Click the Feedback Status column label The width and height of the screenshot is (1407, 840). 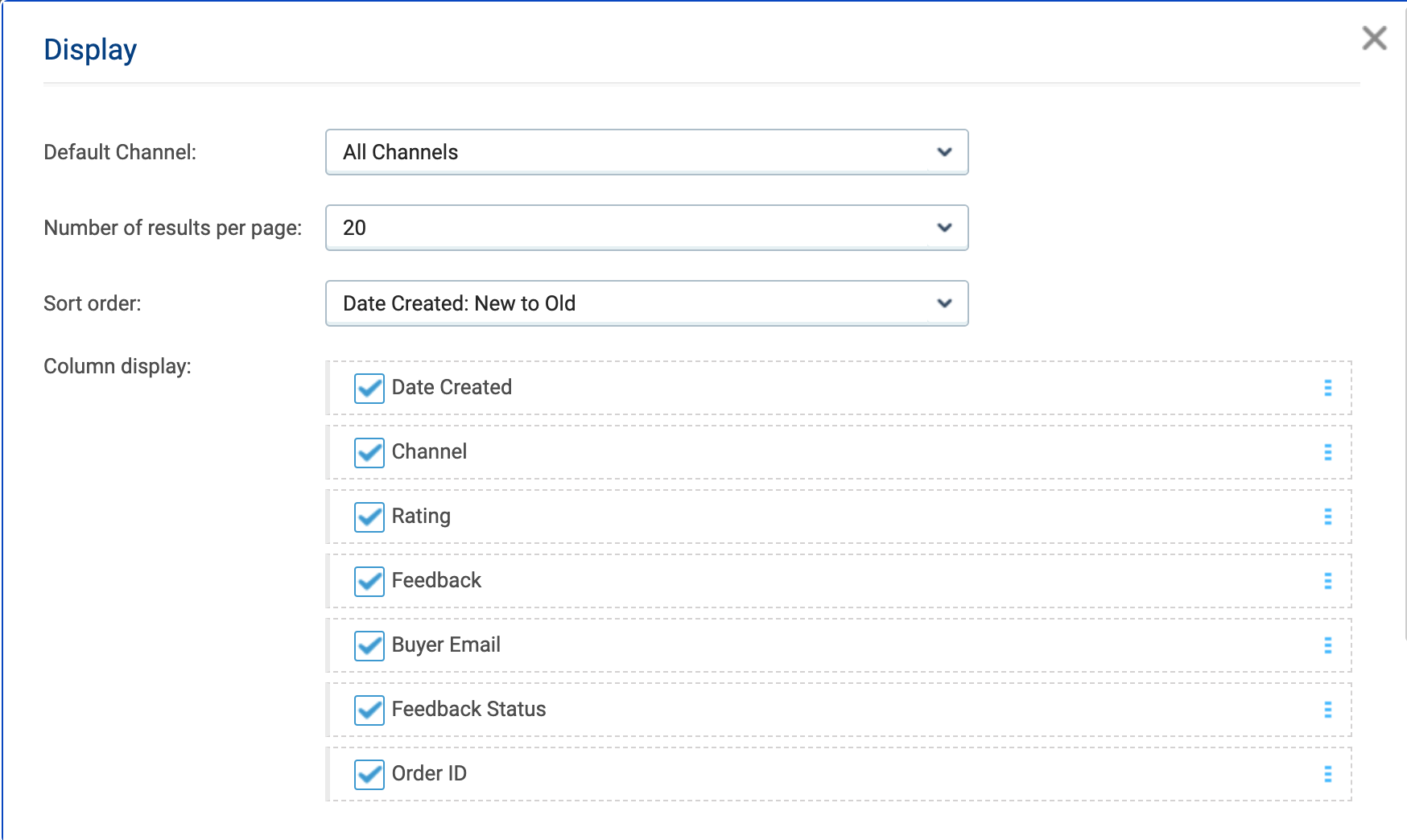[x=468, y=709]
